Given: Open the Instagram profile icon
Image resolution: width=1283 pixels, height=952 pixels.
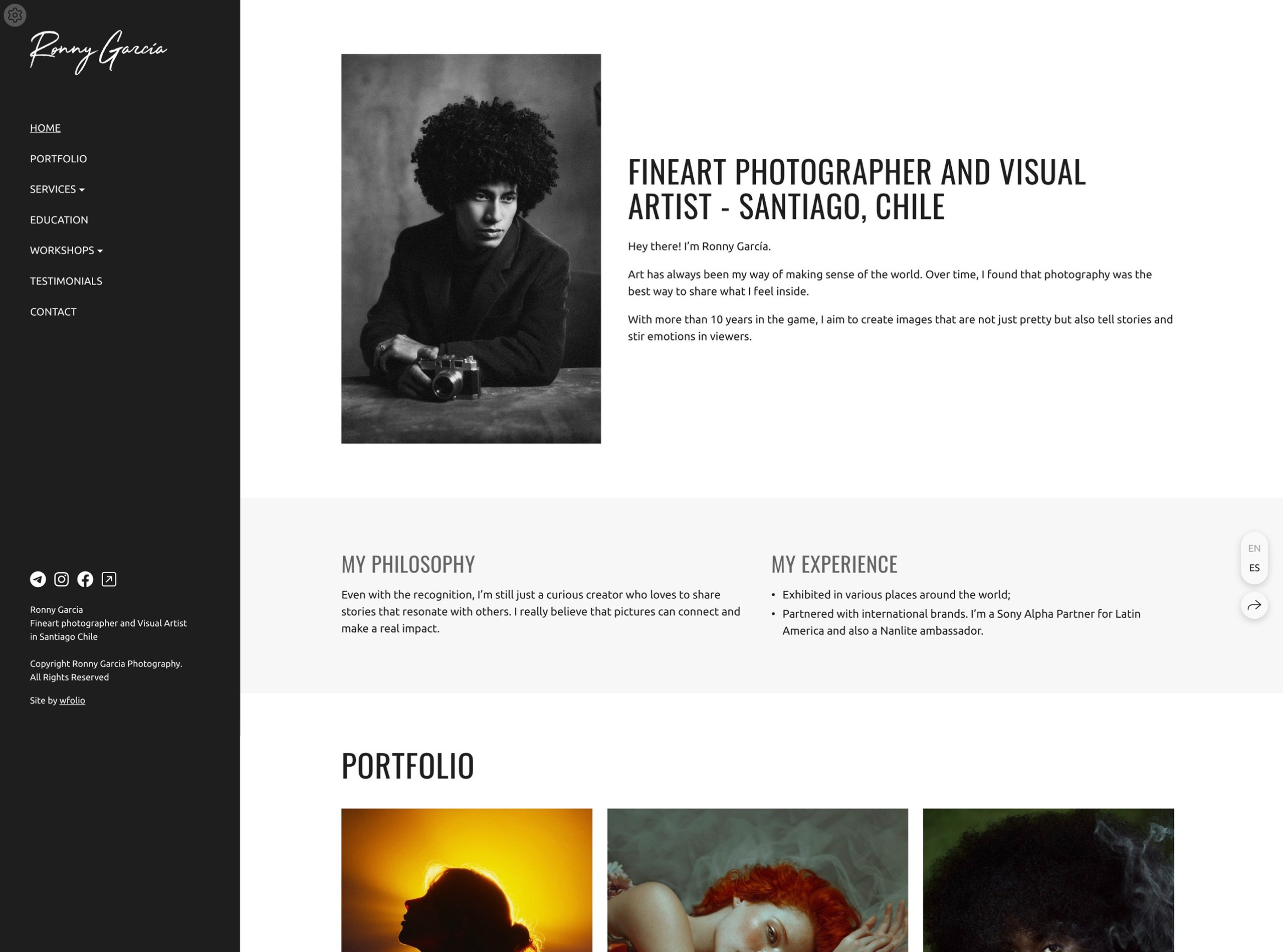Looking at the screenshot, I should click(62, 579).
